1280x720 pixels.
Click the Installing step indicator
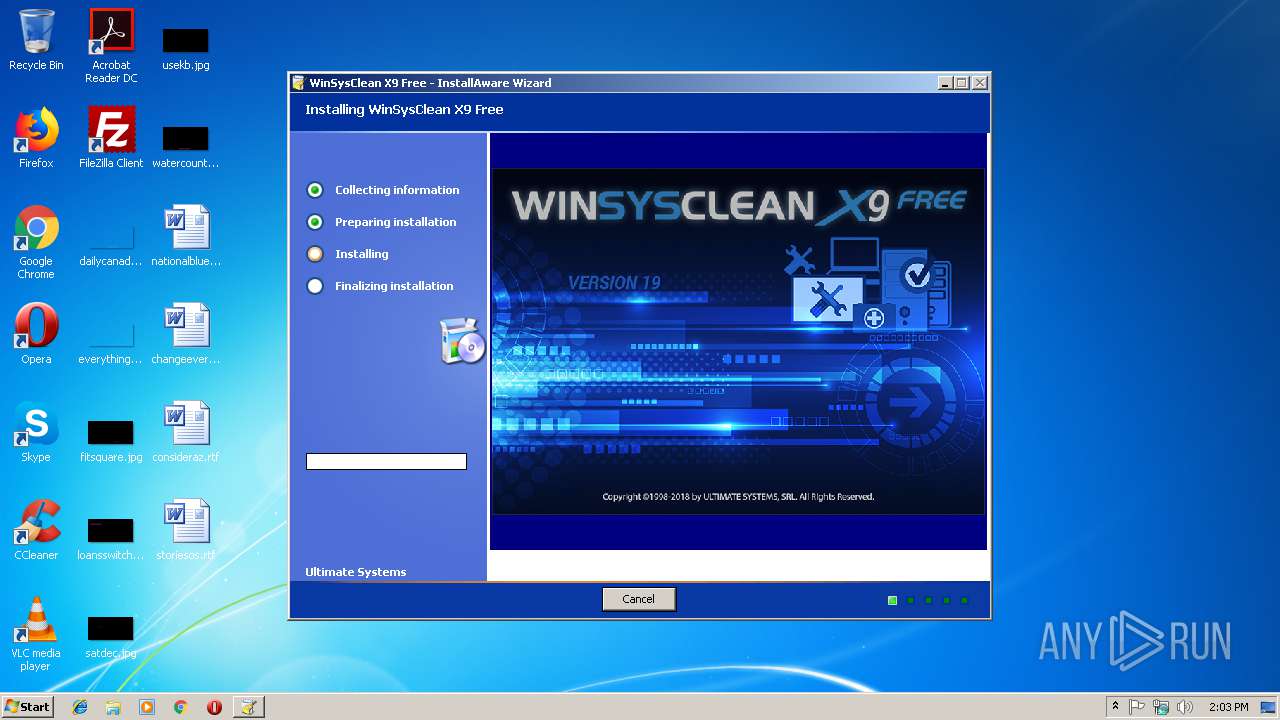(315, 254)
